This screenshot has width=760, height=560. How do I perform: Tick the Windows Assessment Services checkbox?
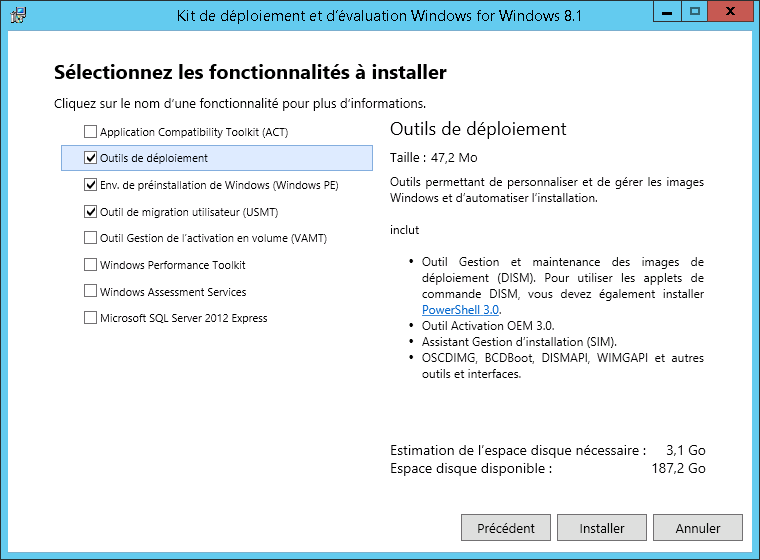coord(91,292)
